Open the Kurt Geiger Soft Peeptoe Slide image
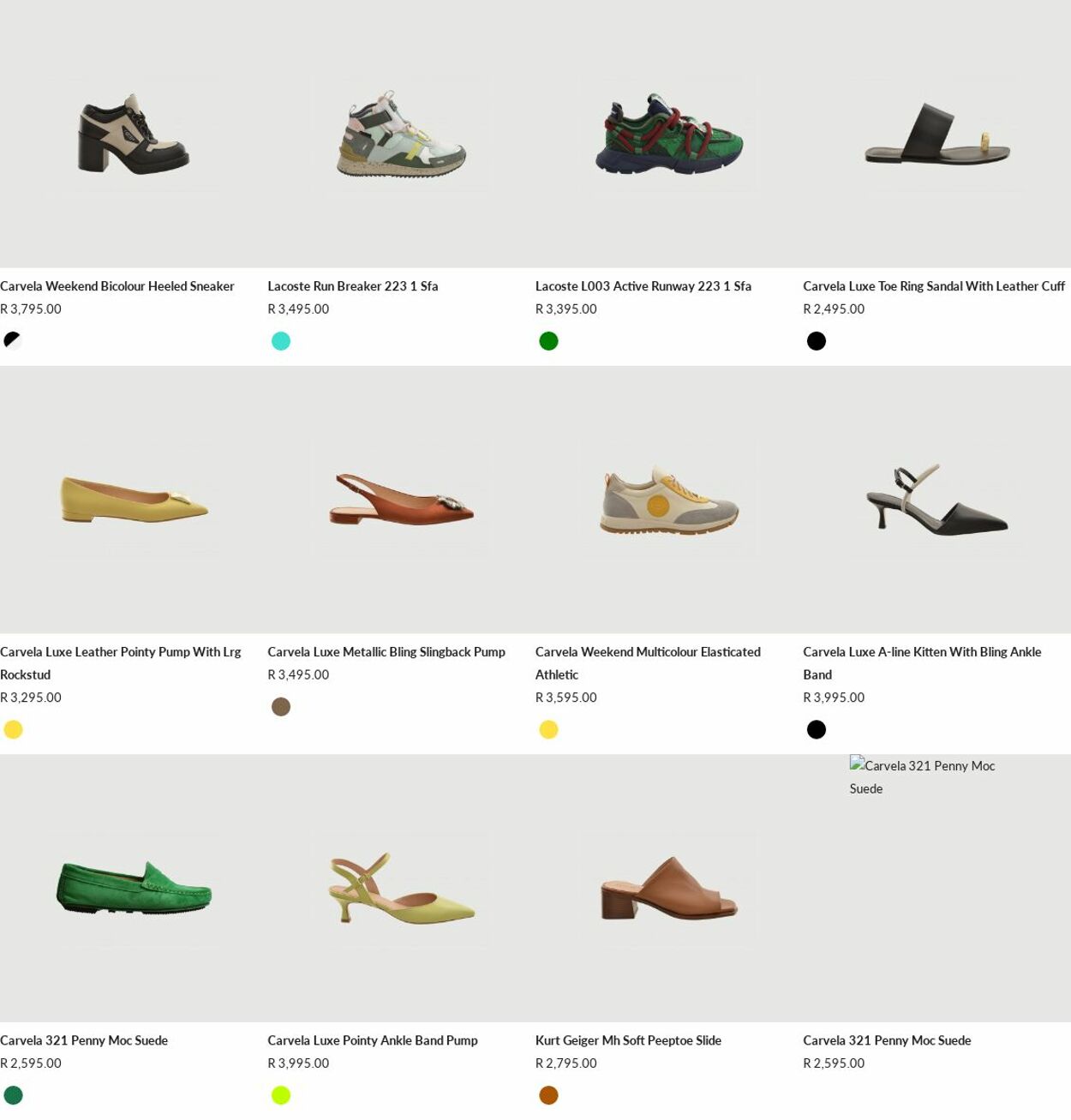 [x=669, y=888]
